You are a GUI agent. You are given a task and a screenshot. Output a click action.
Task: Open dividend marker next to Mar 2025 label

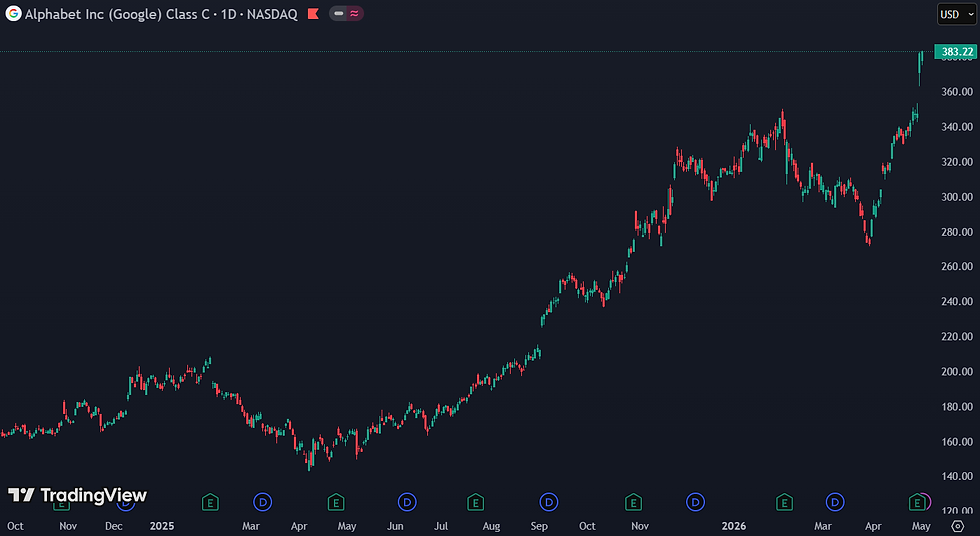[x=262, y=502]
